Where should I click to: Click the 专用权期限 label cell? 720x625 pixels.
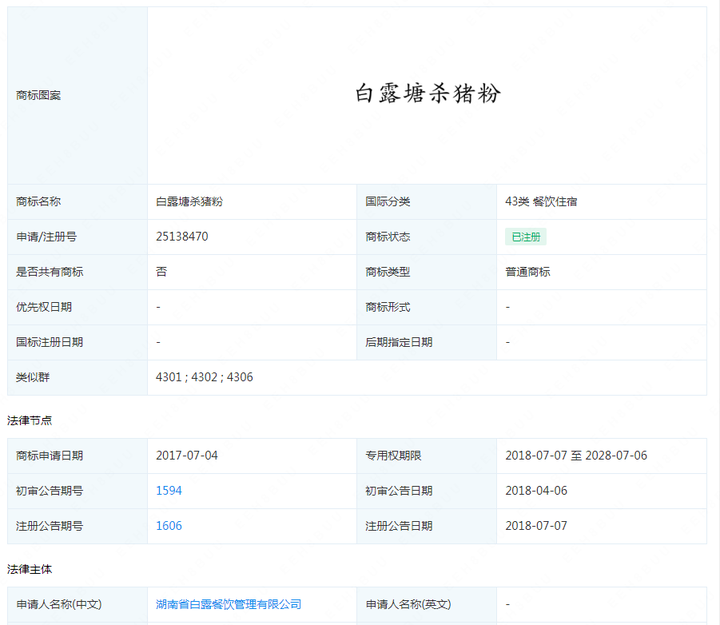coord(393,456)
